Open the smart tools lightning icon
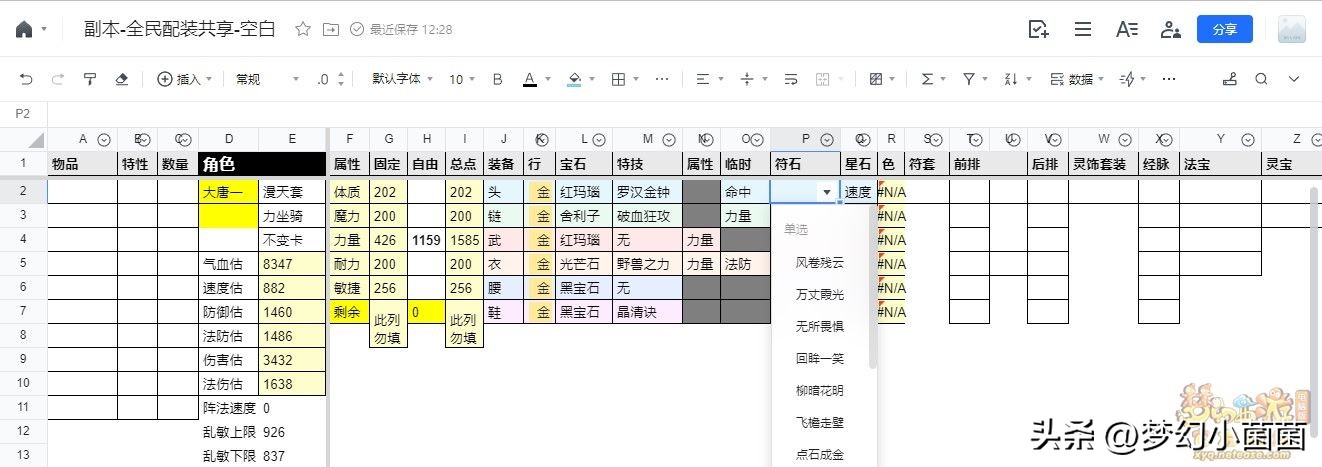The width and height of the screenshot is (1322, 467). pos(1127,79)
